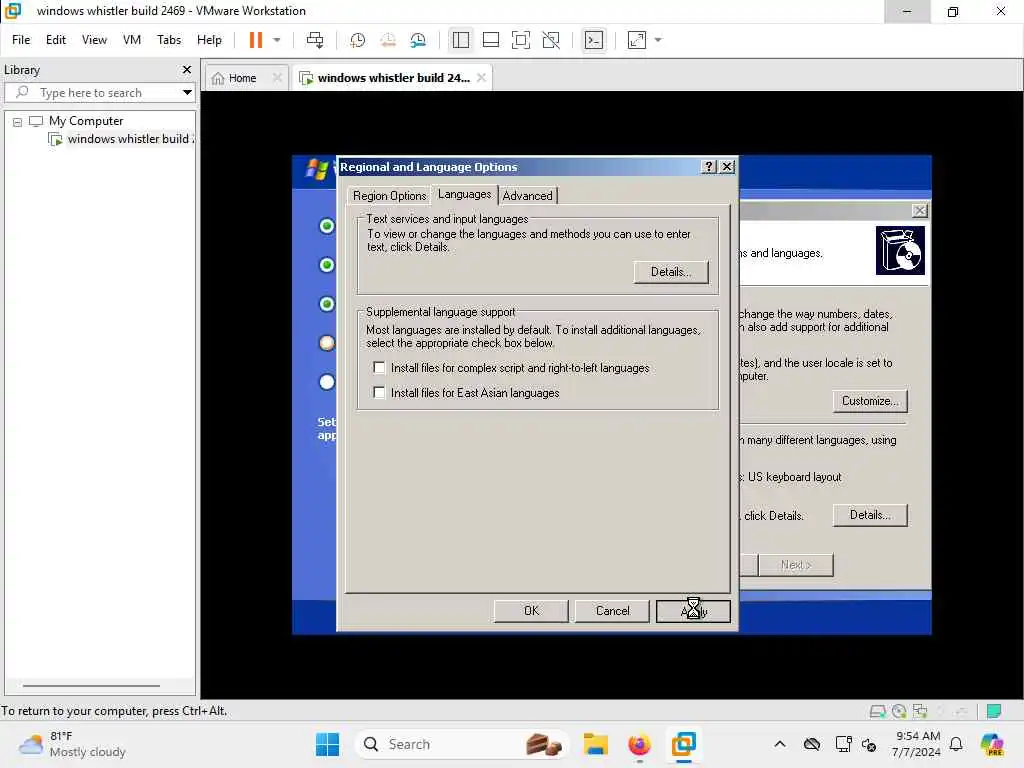The height and width of the screenshot is (768, 1024).
Task: Click the installer CD box image
Action: coord(900,251)
